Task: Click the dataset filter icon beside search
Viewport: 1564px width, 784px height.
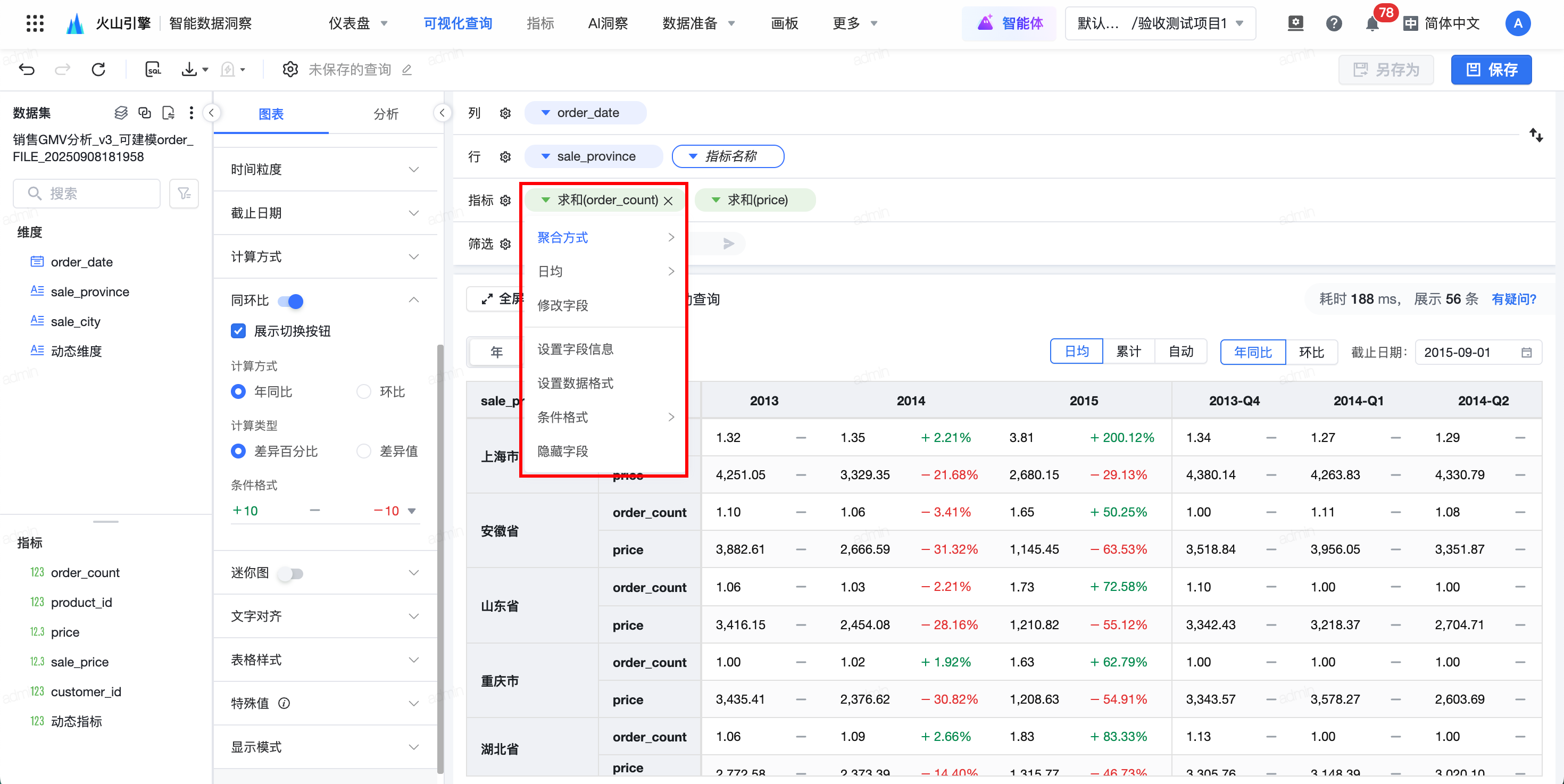Action: (x=184, y=194)
